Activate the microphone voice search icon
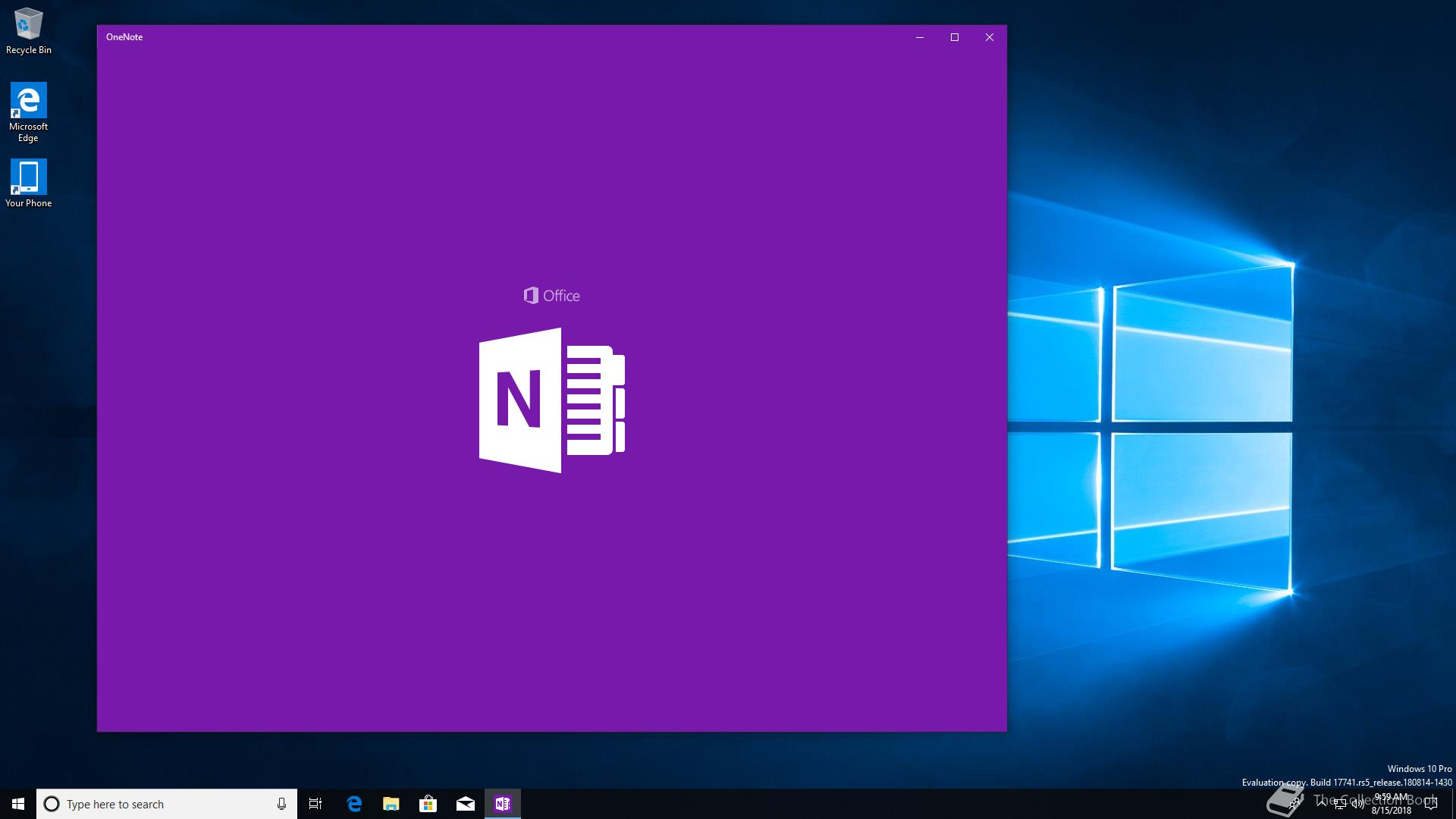The height and width of the screenshot is (819, 1456). coord(281,804)
